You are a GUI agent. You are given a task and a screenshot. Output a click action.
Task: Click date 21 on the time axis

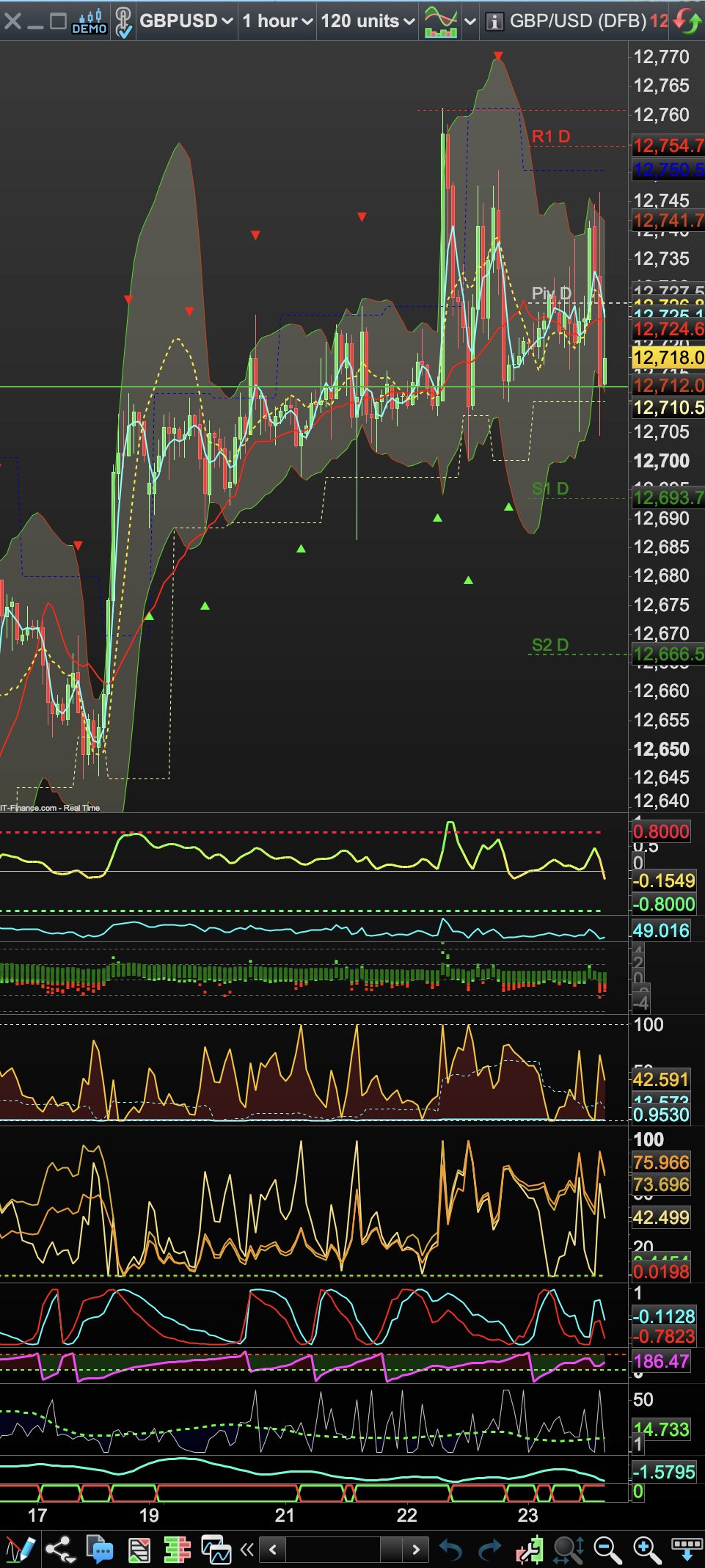click(285, 1515)
